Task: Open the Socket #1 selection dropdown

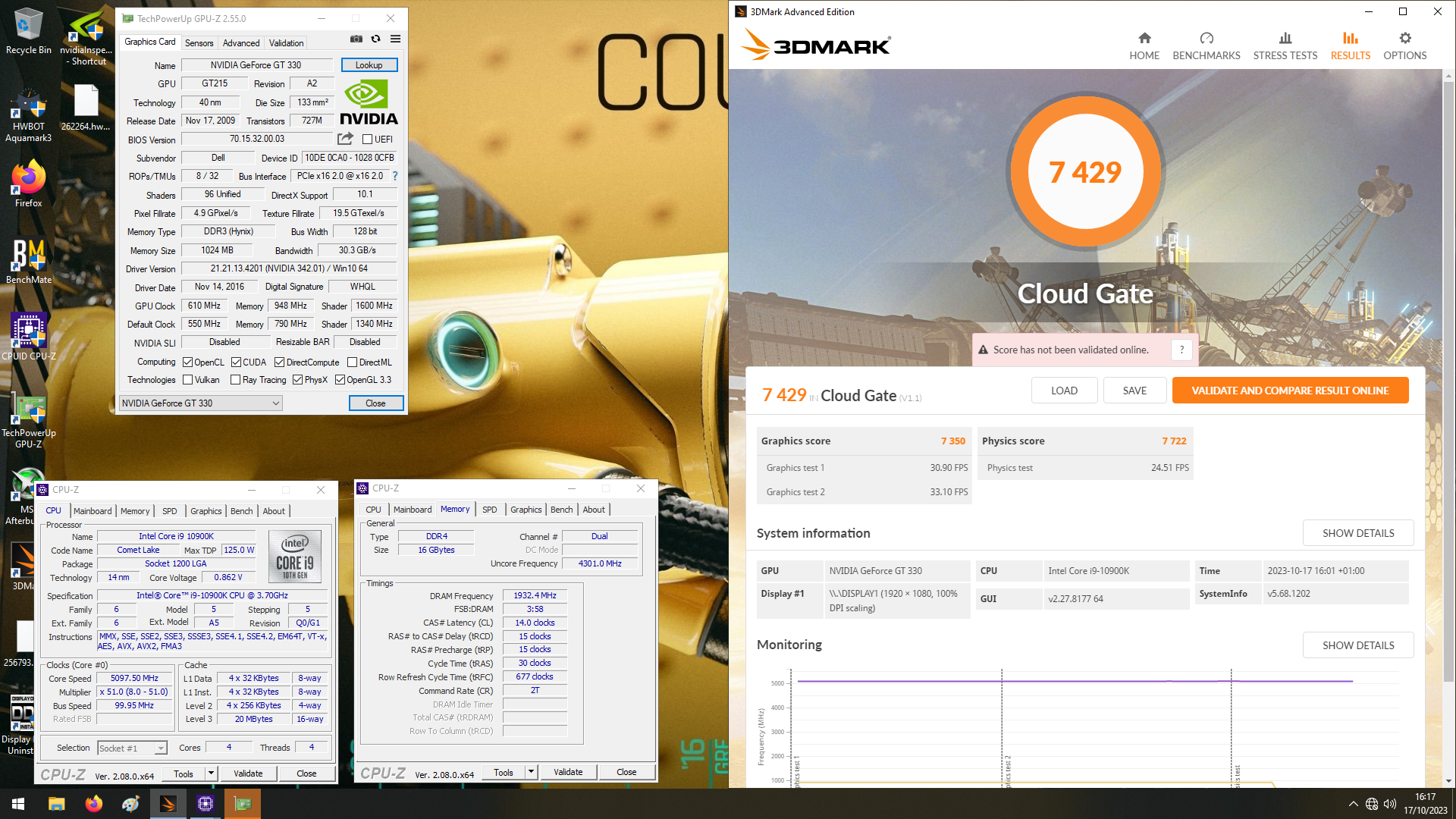Action: (x=132, y=748)
